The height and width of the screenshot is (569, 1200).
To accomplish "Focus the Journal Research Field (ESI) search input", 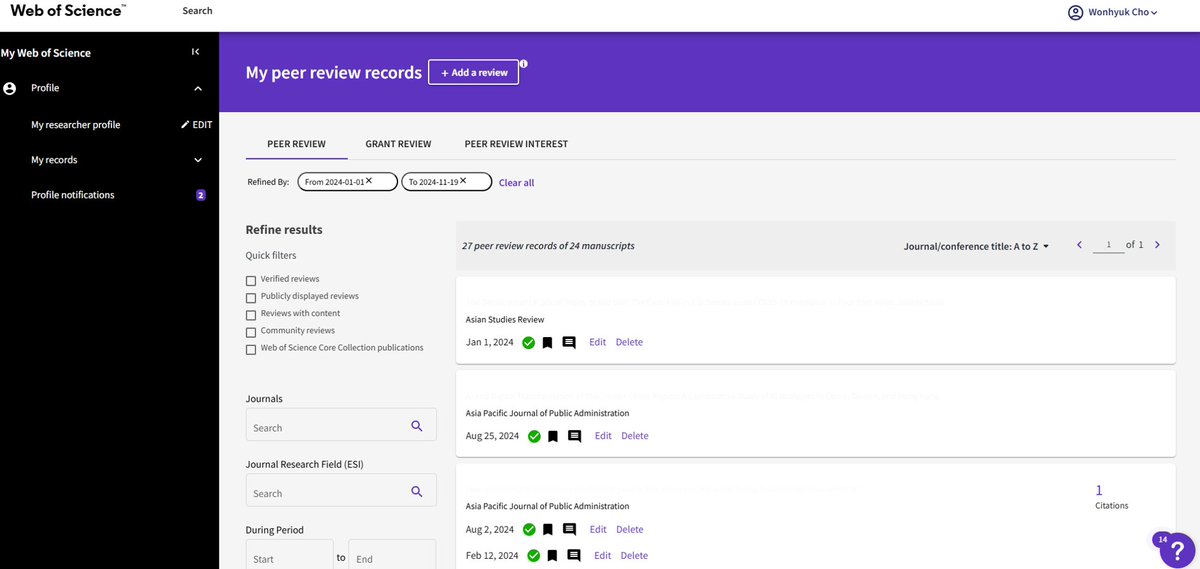I will click(341, 490).
